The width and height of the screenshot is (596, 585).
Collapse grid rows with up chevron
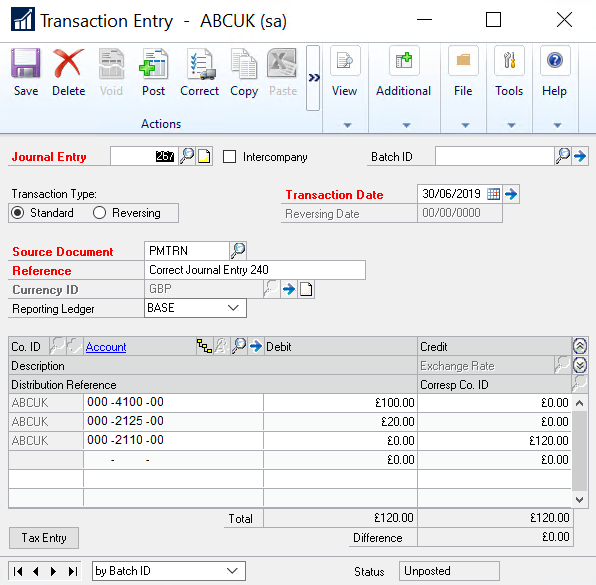tap(580, 346)
